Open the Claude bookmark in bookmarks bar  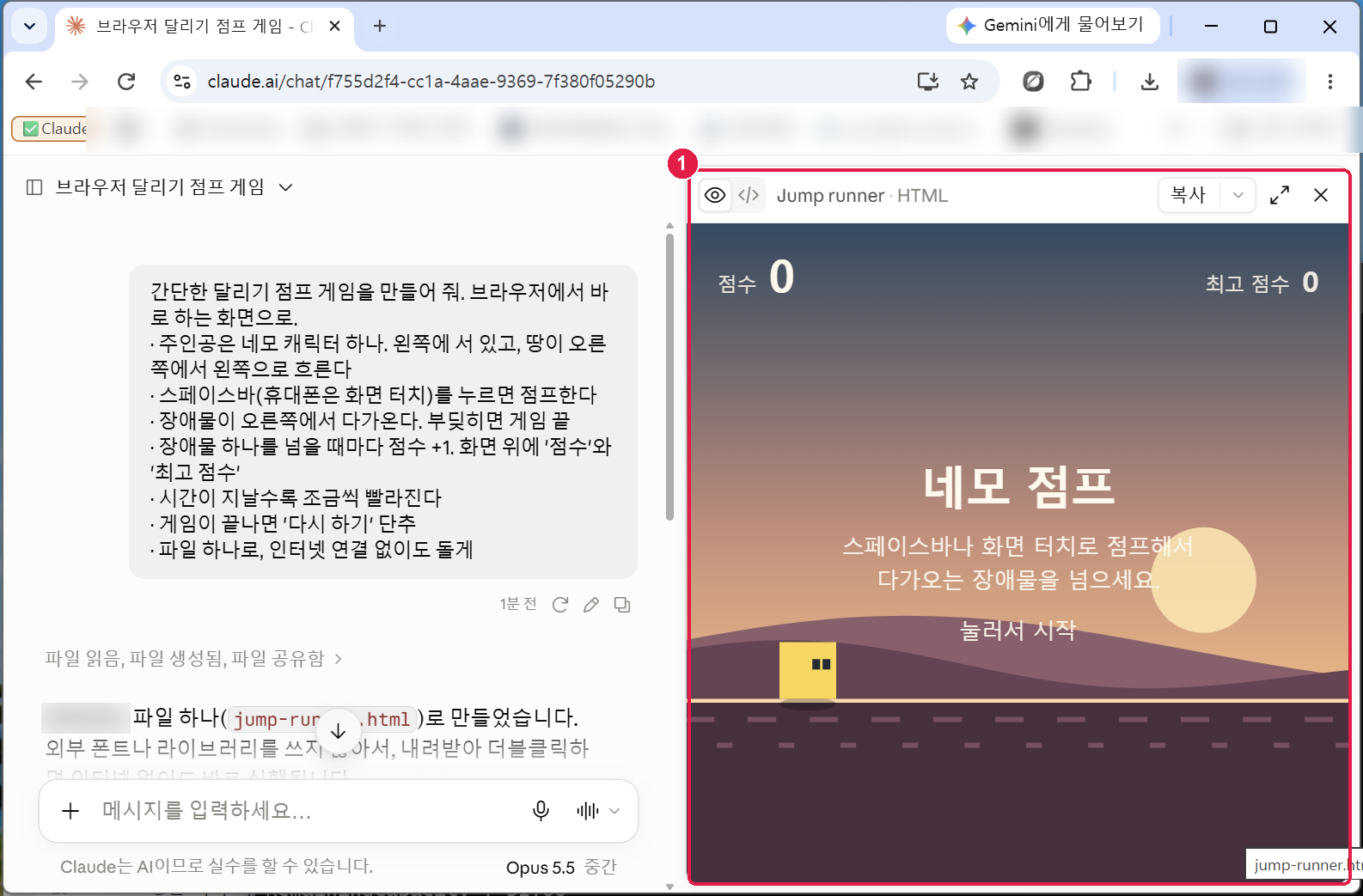coord(52,129)
